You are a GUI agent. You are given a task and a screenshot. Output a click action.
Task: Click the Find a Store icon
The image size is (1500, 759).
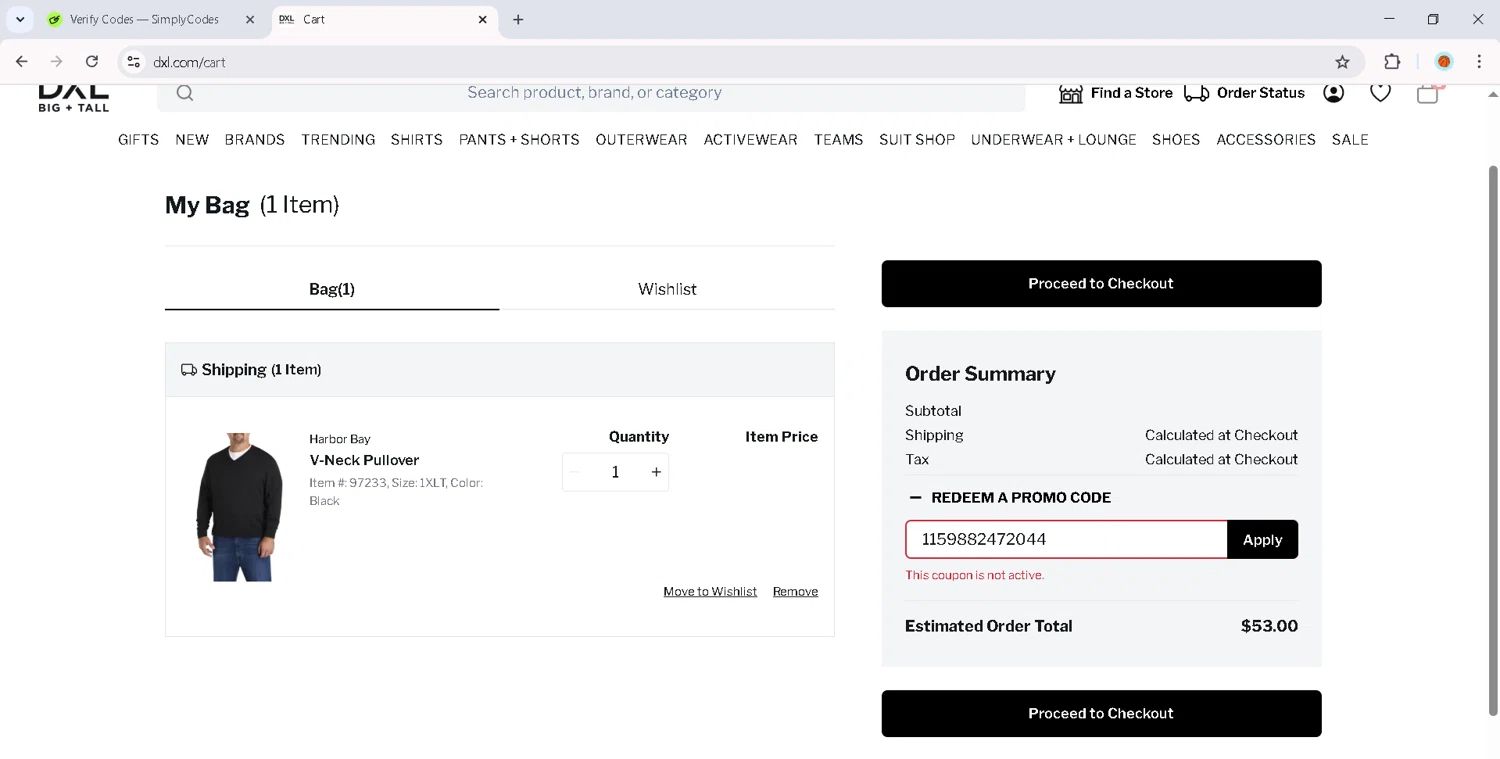click(1070, 93)
